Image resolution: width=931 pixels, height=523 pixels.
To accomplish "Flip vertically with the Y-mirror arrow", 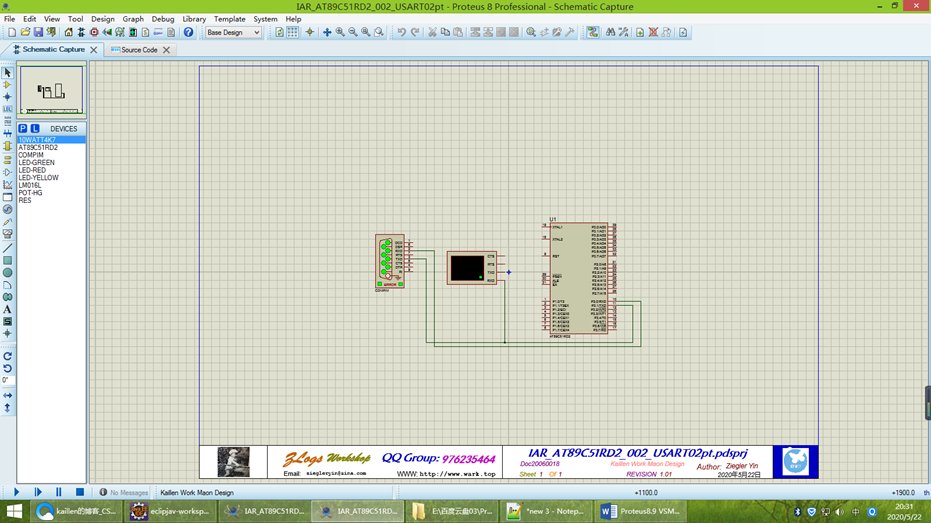I will 7,408.
